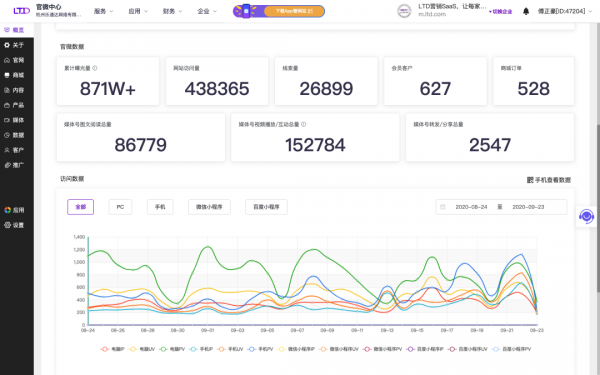Image resolution: width=600 pixels, height=375 pixels.
Task: Click the date range calendar icon
Action: [x=443, y=207]
